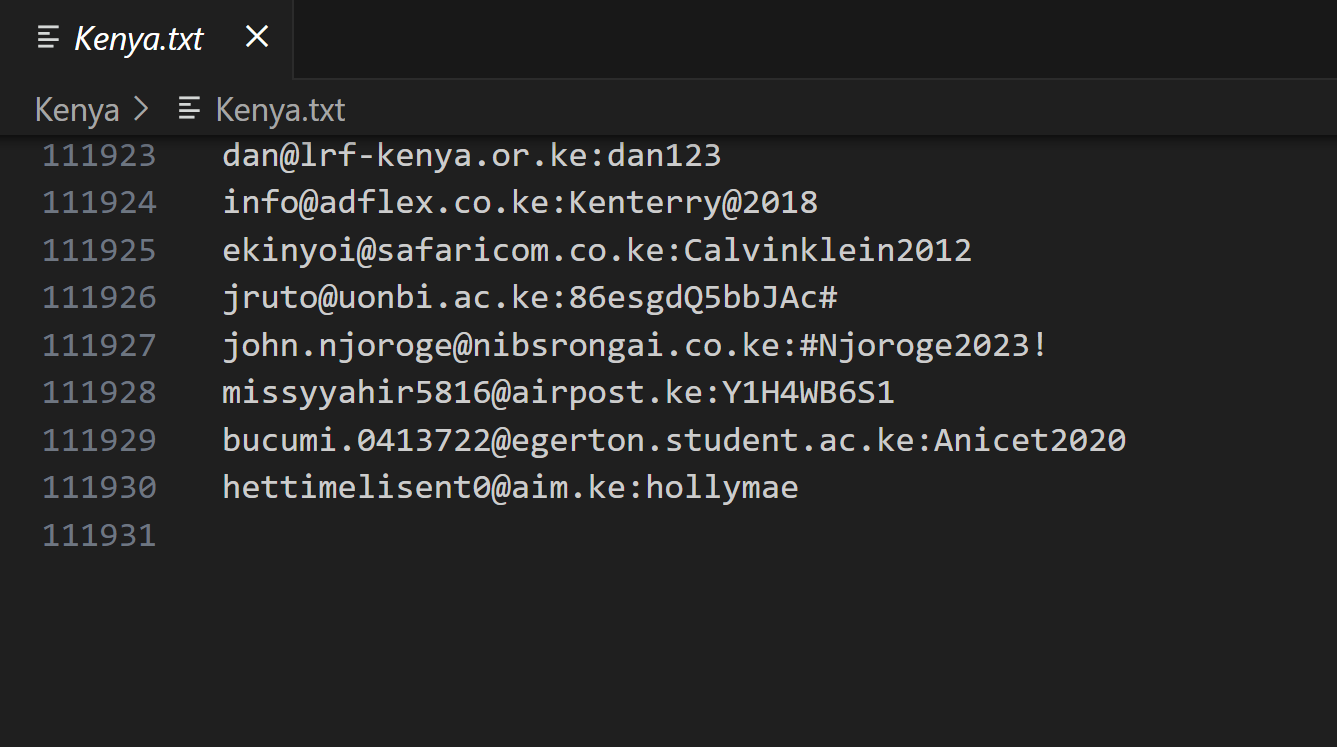Select line number 111927 in the gutter

[99, 345]
